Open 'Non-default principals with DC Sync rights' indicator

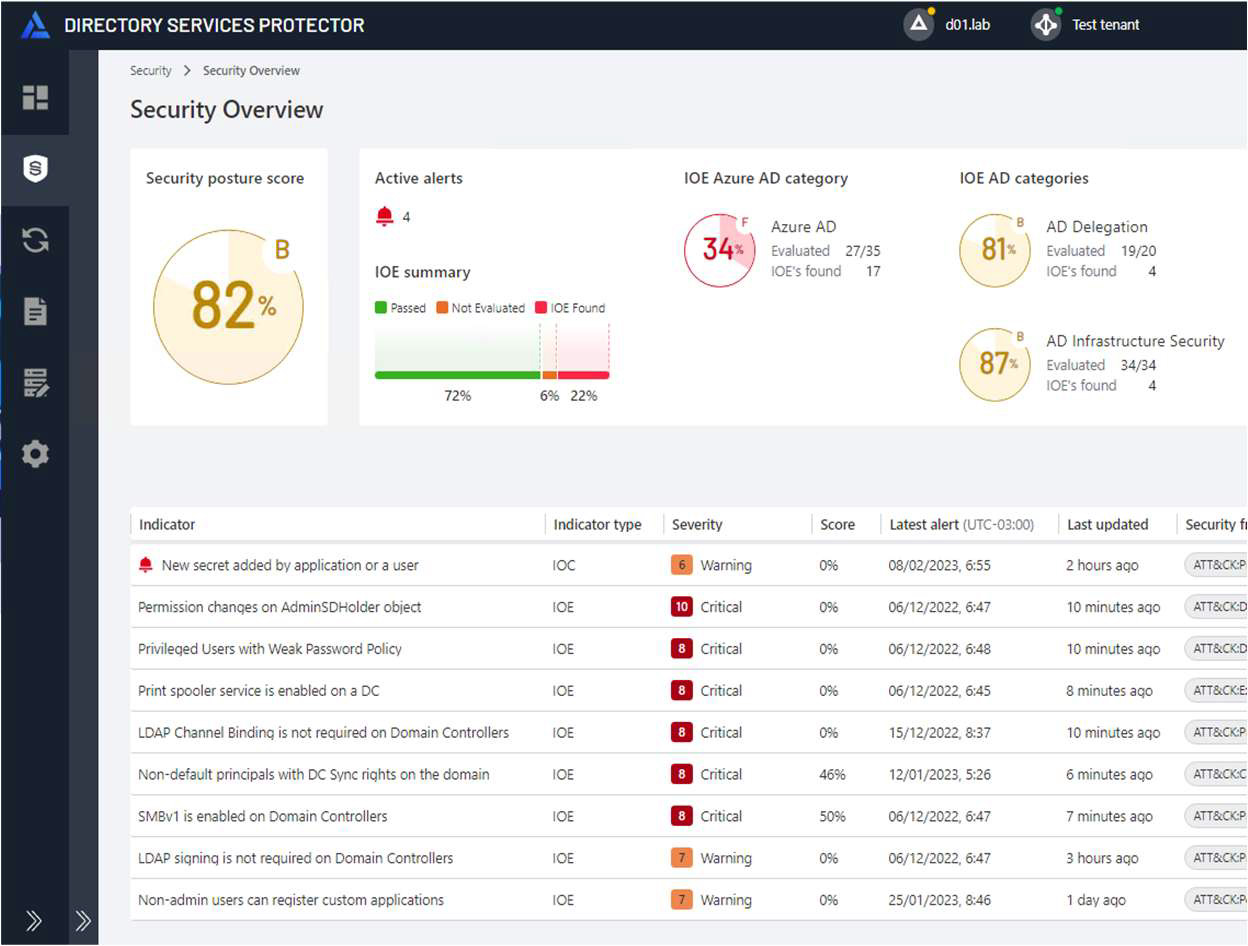(314, 775)
